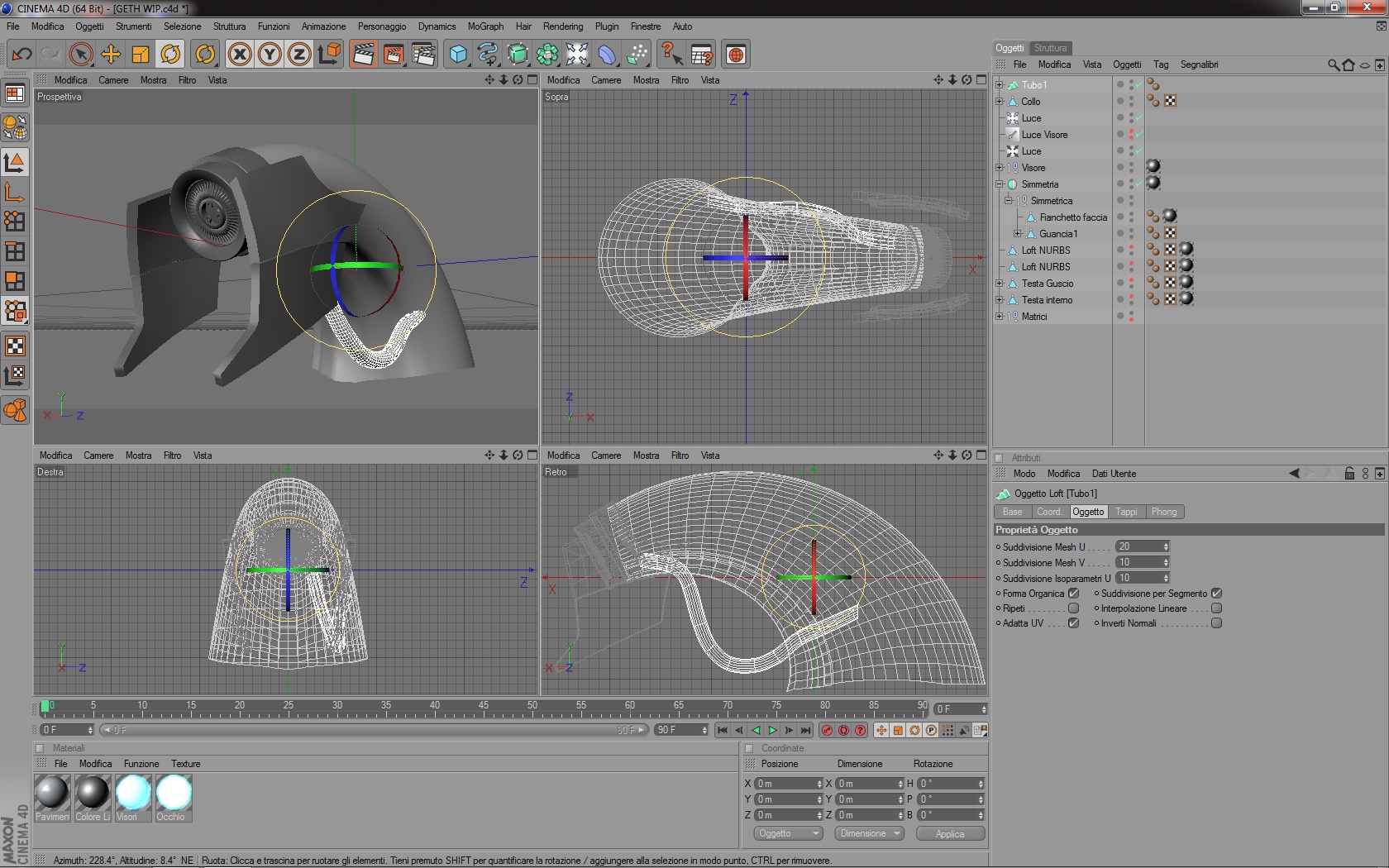The height and width of the screenshot is (868, 1389).
Task: Select the Move tool
Action: (x=111, y=55)
